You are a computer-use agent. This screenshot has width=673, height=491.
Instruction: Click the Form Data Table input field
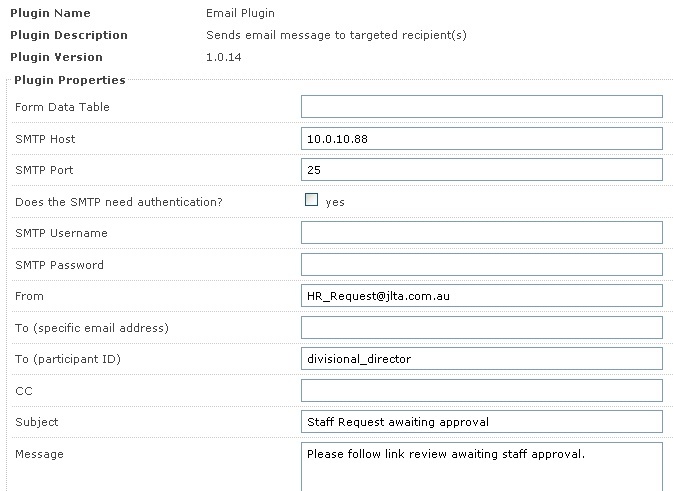tap(481, 107)
